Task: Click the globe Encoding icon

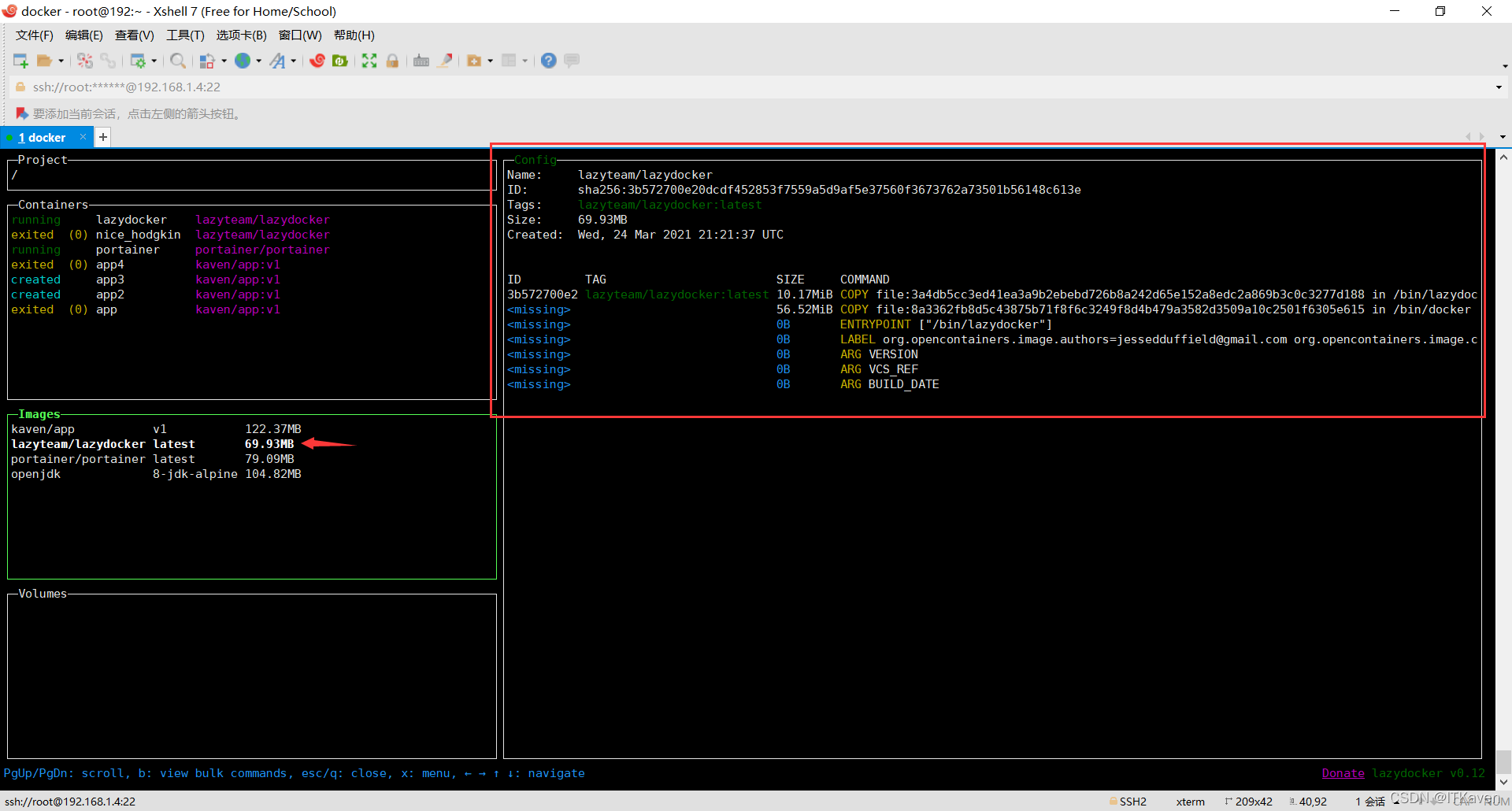Action: point(243,61)
